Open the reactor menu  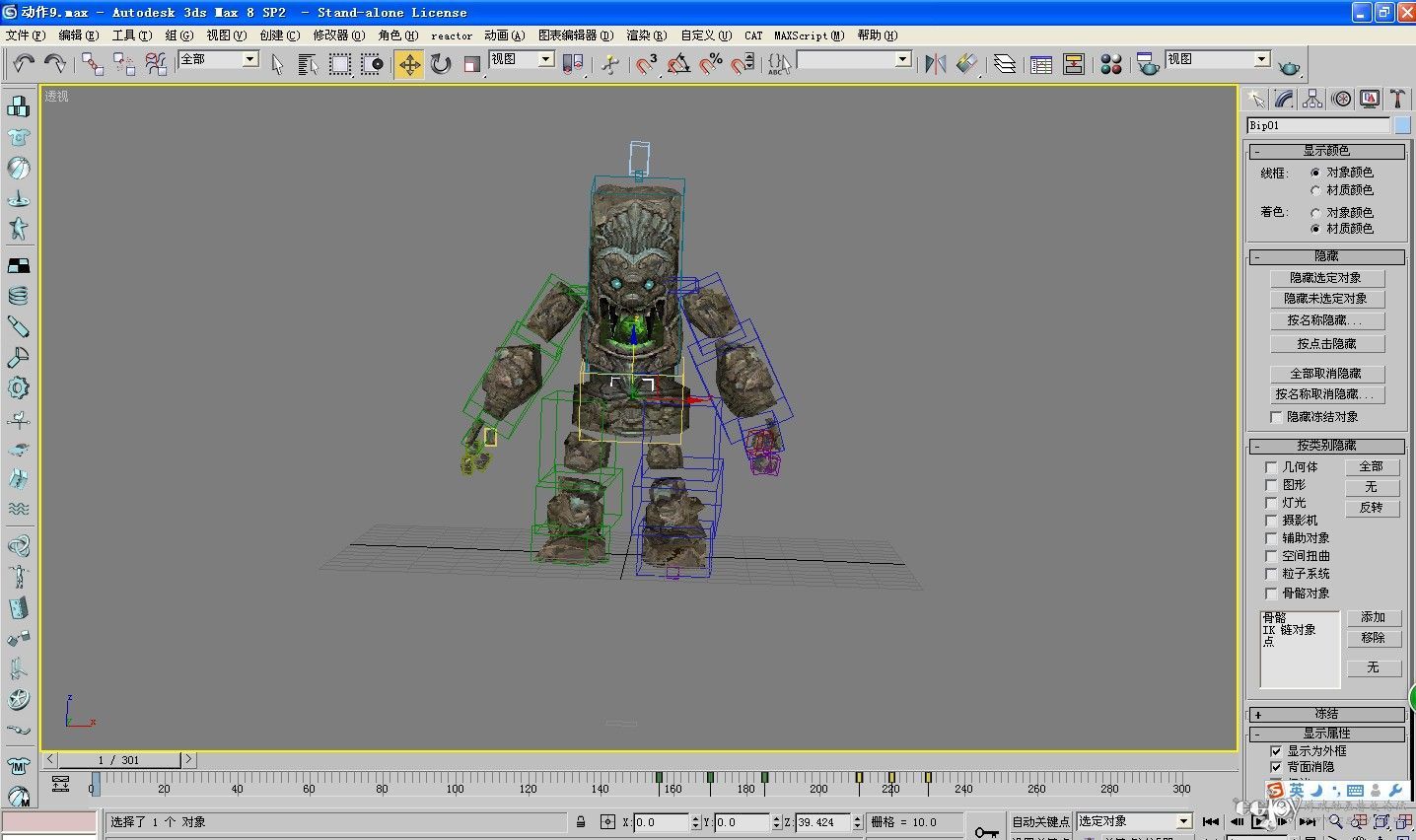tap(452, 35)
